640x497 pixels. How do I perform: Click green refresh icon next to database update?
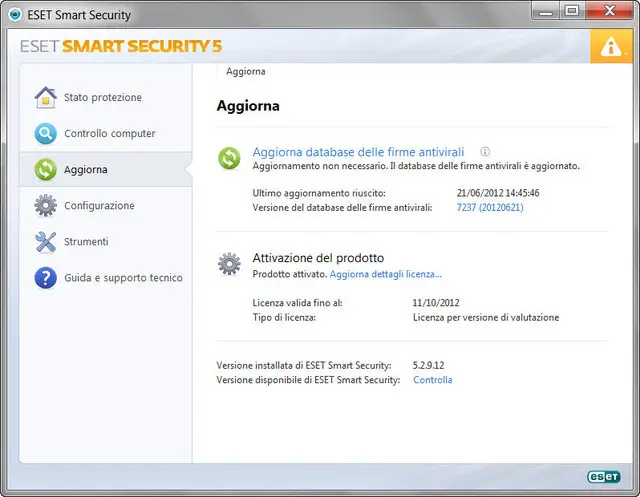click(229, 158)
